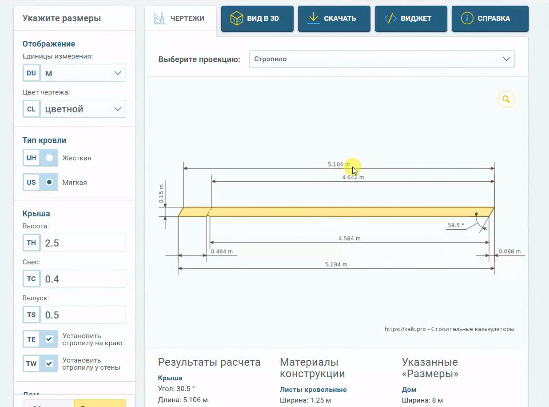Viewport: 549px width, 407px height.
Task: Click the Чертежи drawings tab icon
Action: (x=159, y=19)
